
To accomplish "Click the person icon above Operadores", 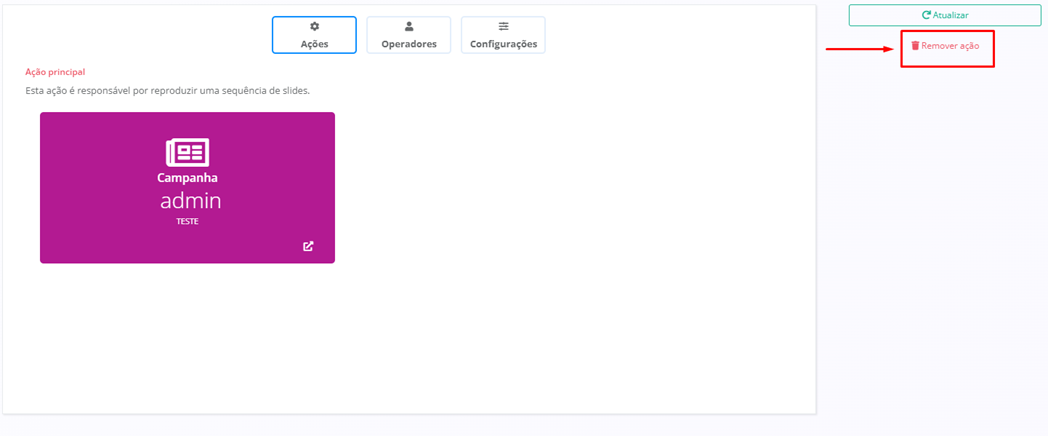I will point(408,27).
